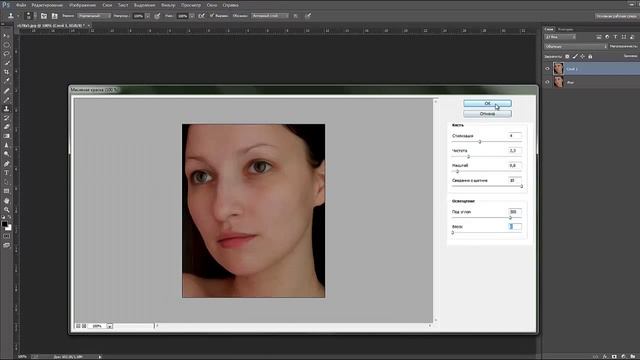Open the layer filter kind dropdown
Screen dimensions: 640x360
pyautogui.click(x=560, y=37)
